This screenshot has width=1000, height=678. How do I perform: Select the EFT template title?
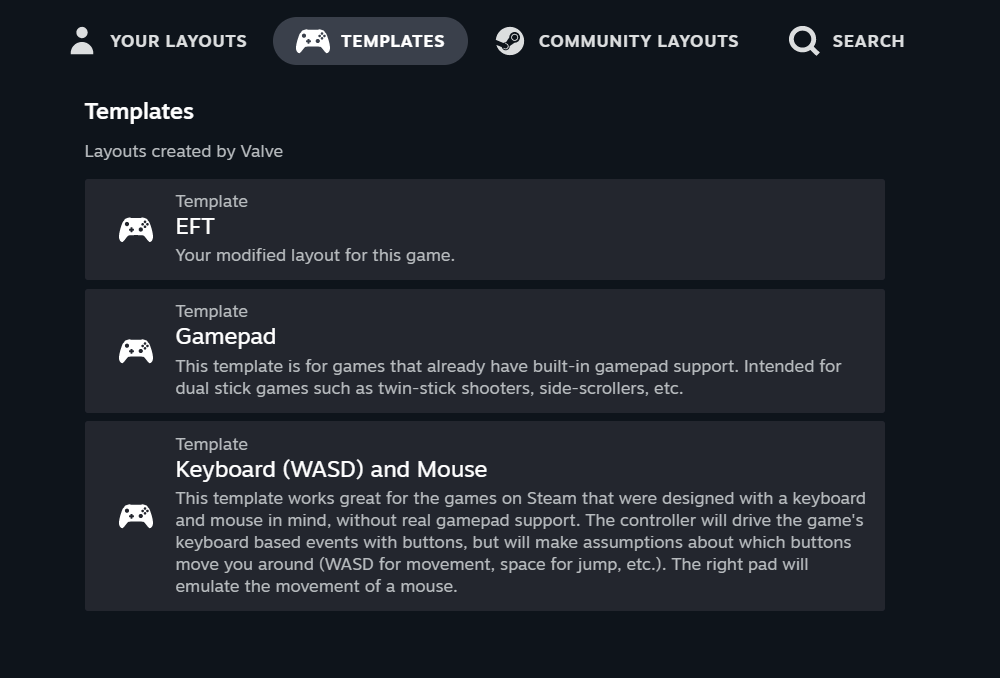pyautogui.click(x=195, y=226)
